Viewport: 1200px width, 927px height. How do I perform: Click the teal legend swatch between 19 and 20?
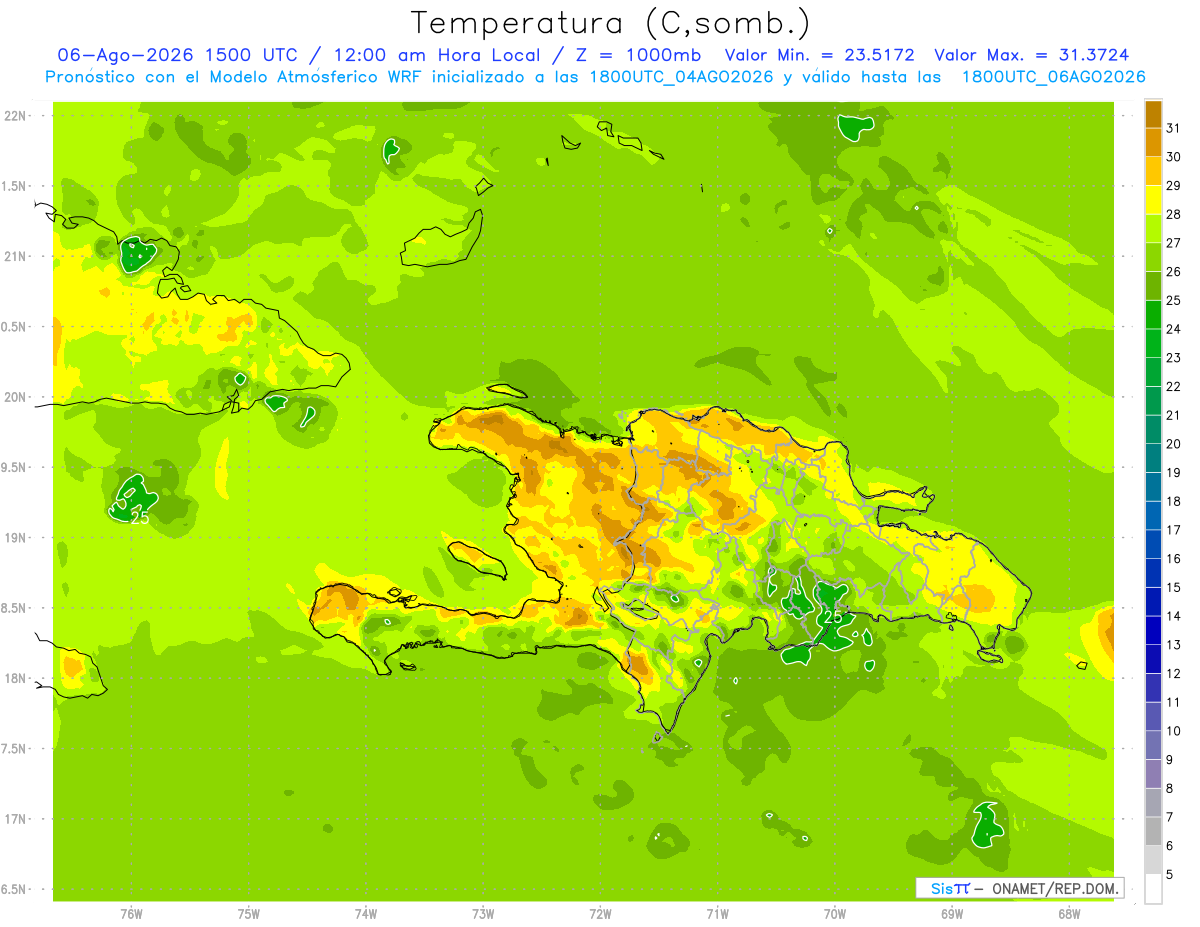tap(1153, 458)
